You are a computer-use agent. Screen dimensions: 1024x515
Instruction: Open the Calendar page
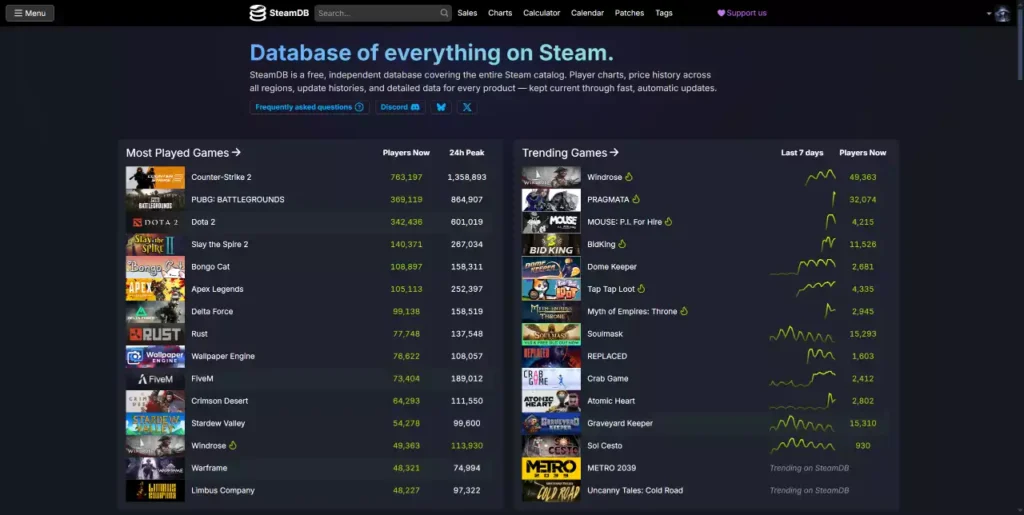pyautogui.click(x=587, y=13)
